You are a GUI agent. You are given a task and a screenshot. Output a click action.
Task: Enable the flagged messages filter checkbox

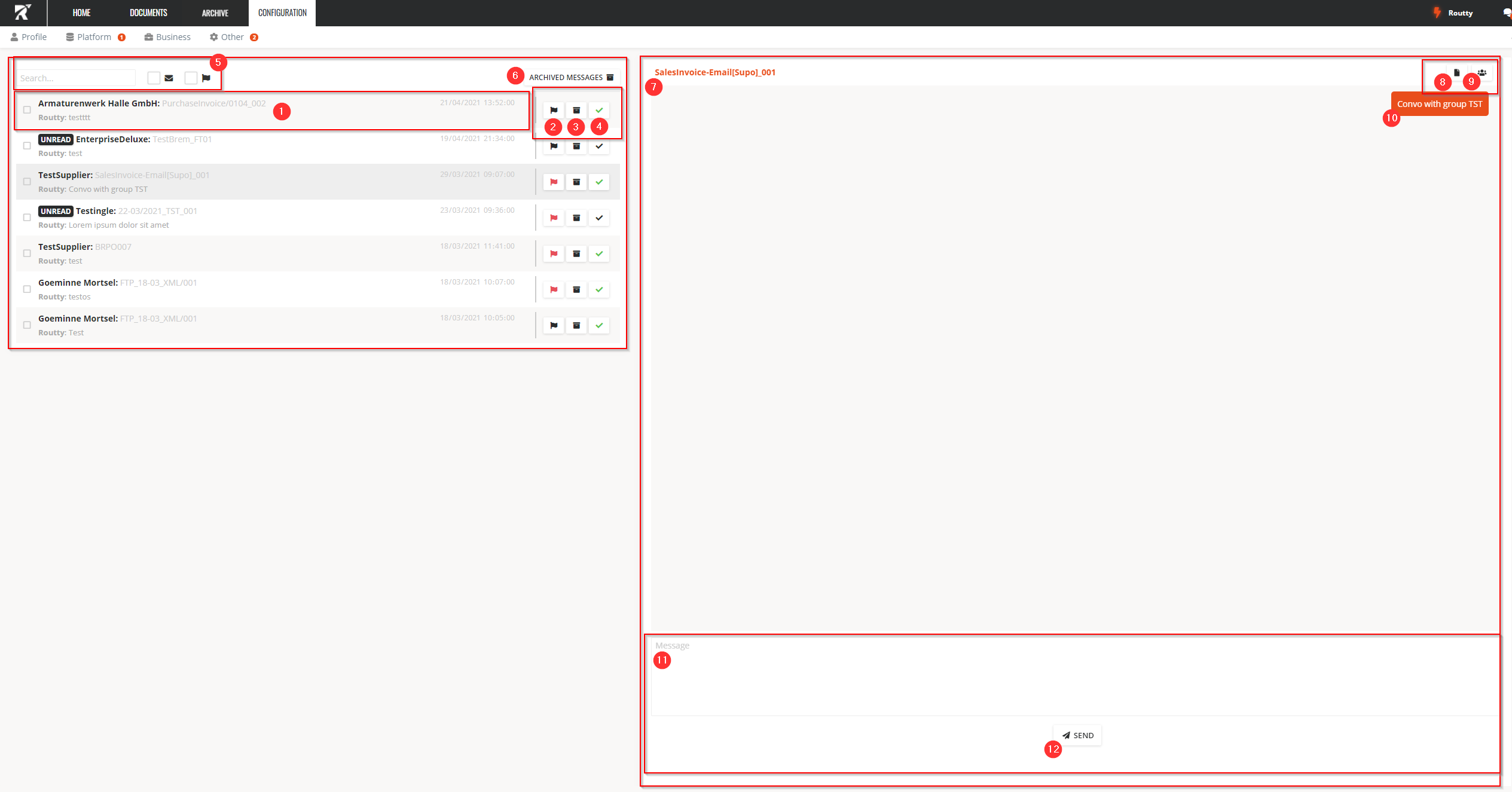(x=191, y=78)
